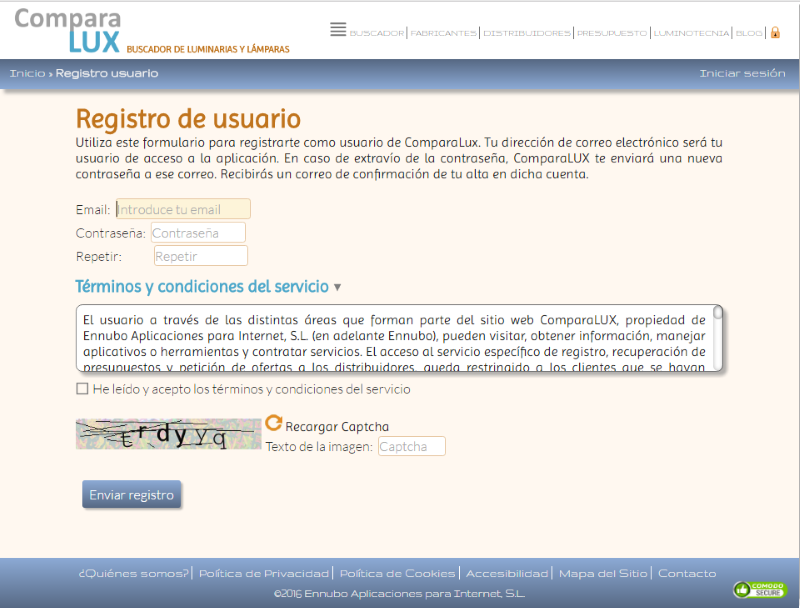The width and height of the screenshot is (800, 608).
Task: Focus the Captcha text input field
Action: click(x=411, y=446)
